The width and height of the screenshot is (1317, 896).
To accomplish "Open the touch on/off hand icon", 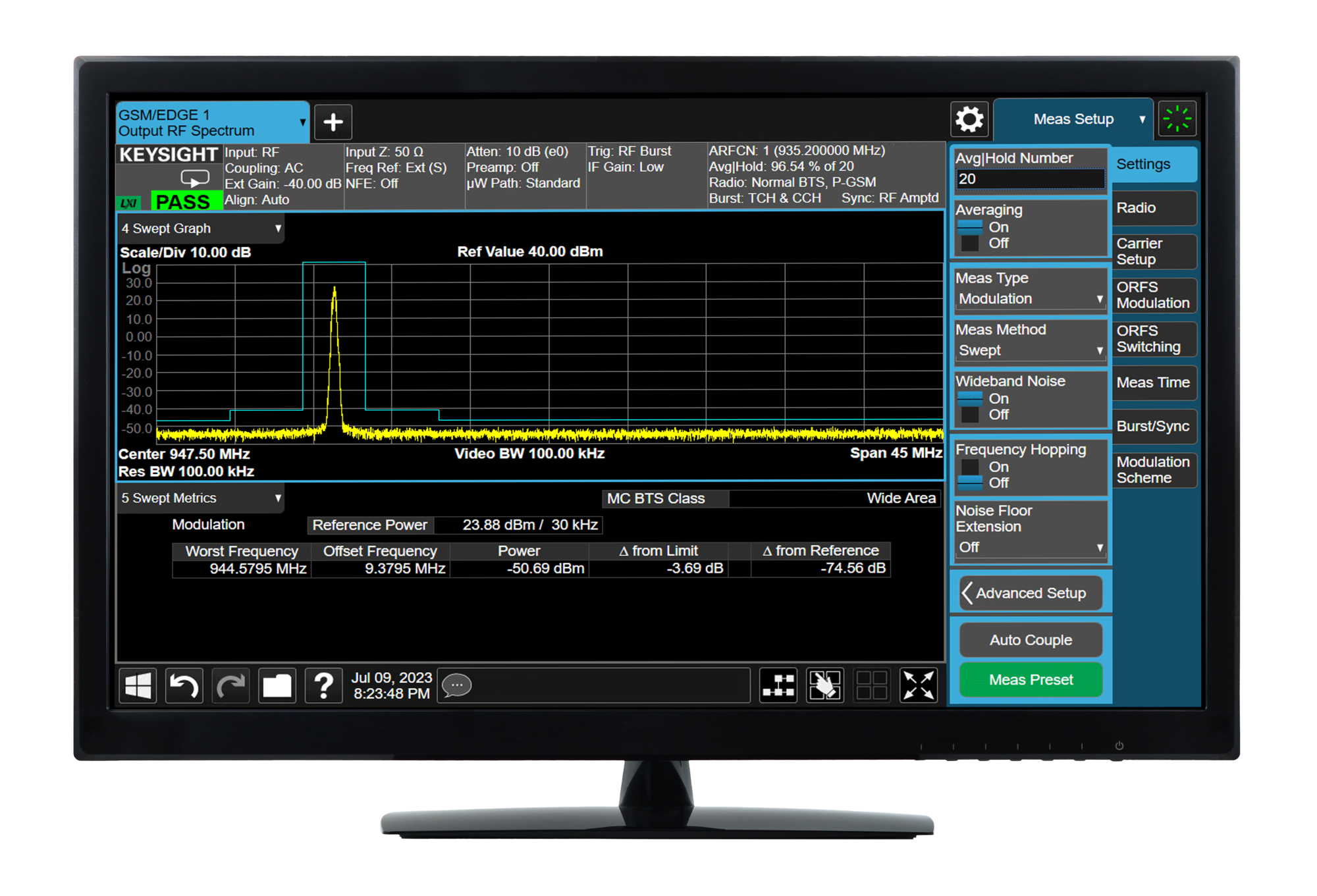I will point(824,685).
